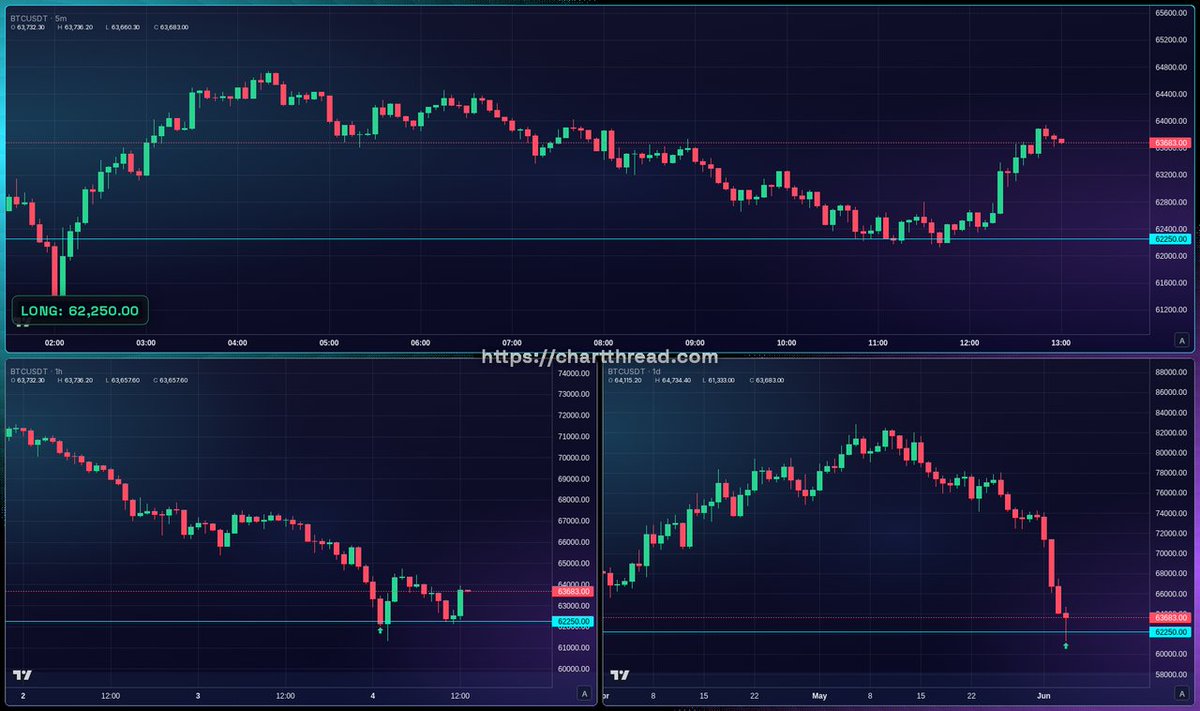Viewport: 1200px width, 711px height.
Task: Click the 06:00 time label on 5m chart
Action: 420,342
